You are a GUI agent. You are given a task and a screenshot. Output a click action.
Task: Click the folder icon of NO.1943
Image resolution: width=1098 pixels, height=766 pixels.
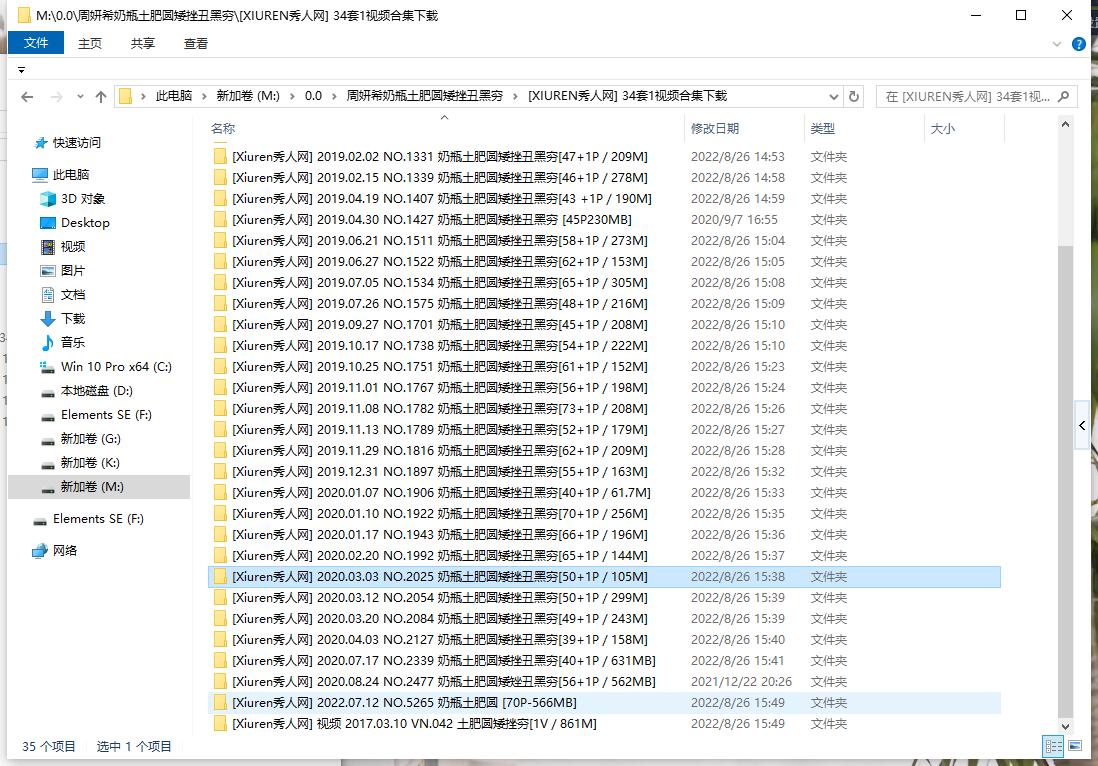tap(220, 535)
